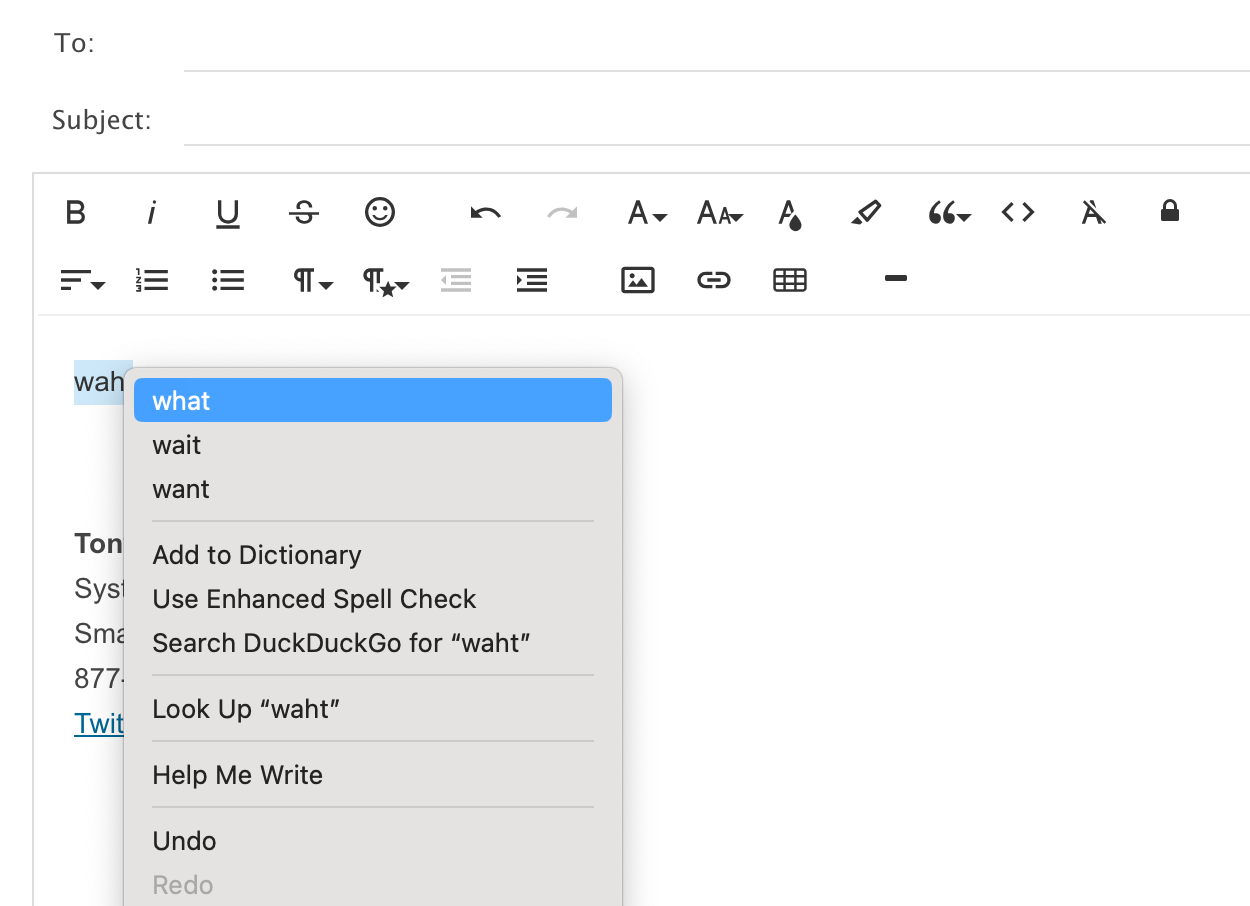Viewport: 1250px width, 906px height.
Task: Open the font family dropdown
Action: pos(646,212)
